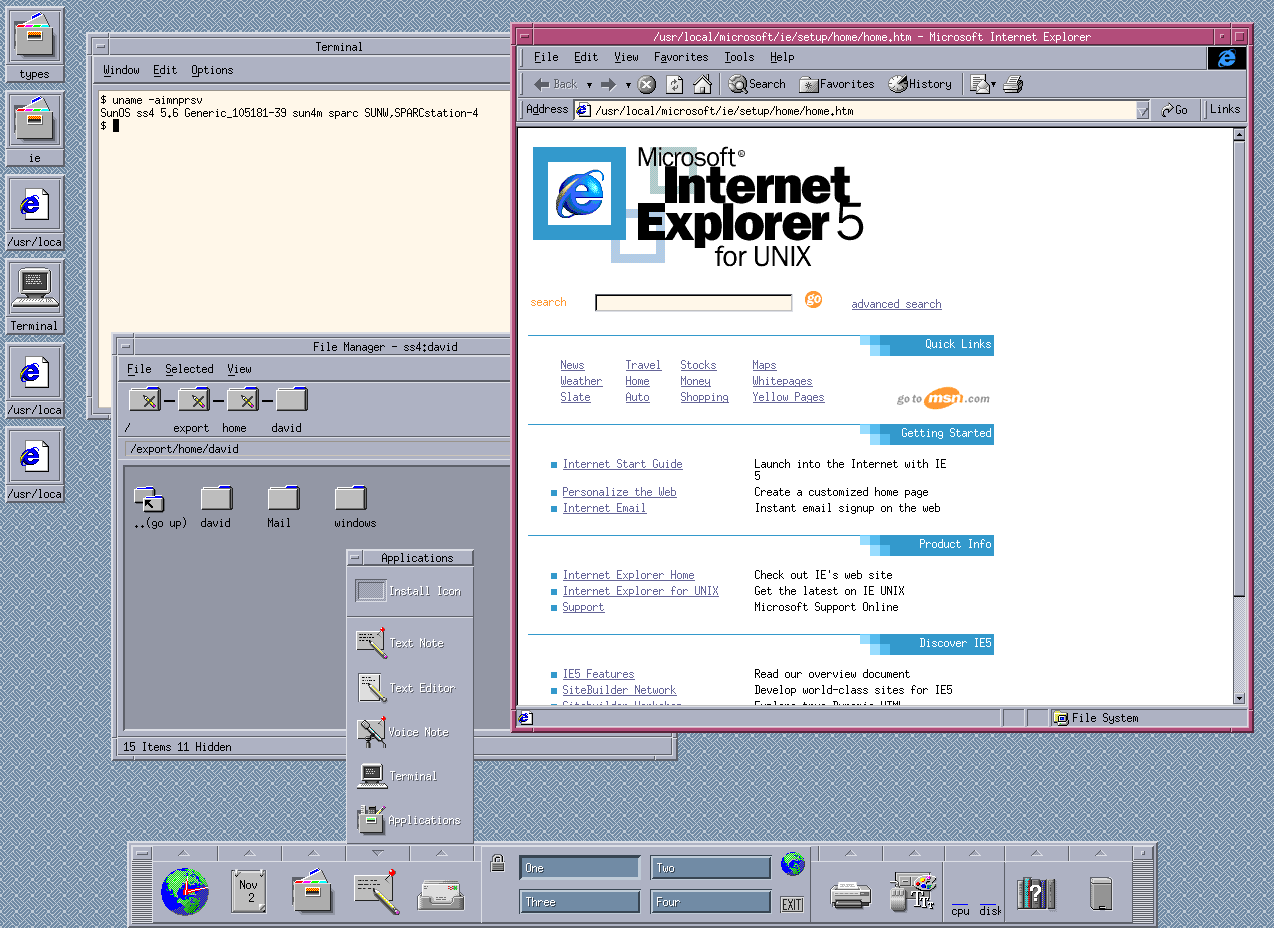This screenshot has height=928, width=1274.
Task: Click the Go button beside Address bar
Action: [1175, 110]
